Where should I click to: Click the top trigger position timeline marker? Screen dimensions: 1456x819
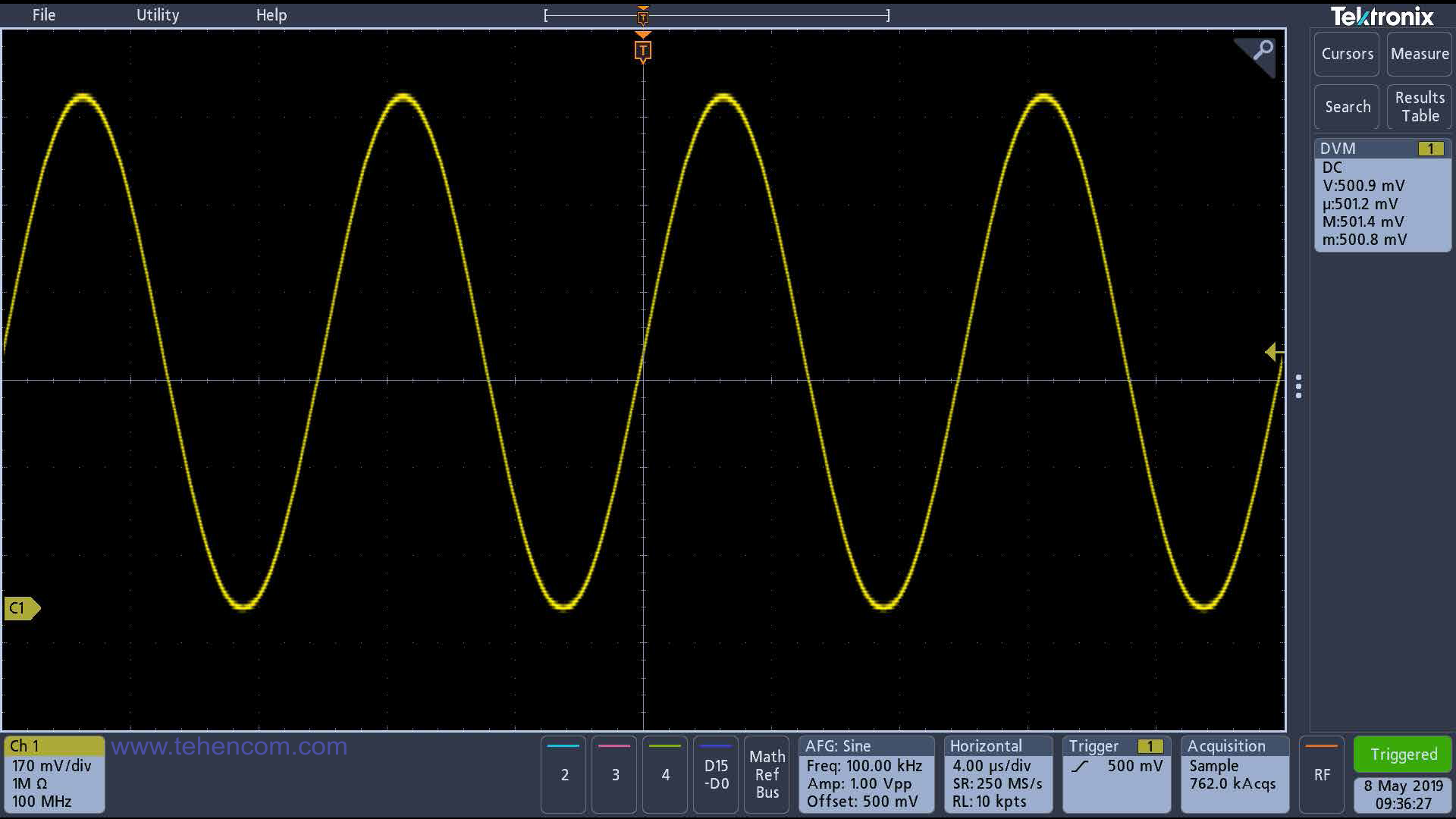coord(642,14)
